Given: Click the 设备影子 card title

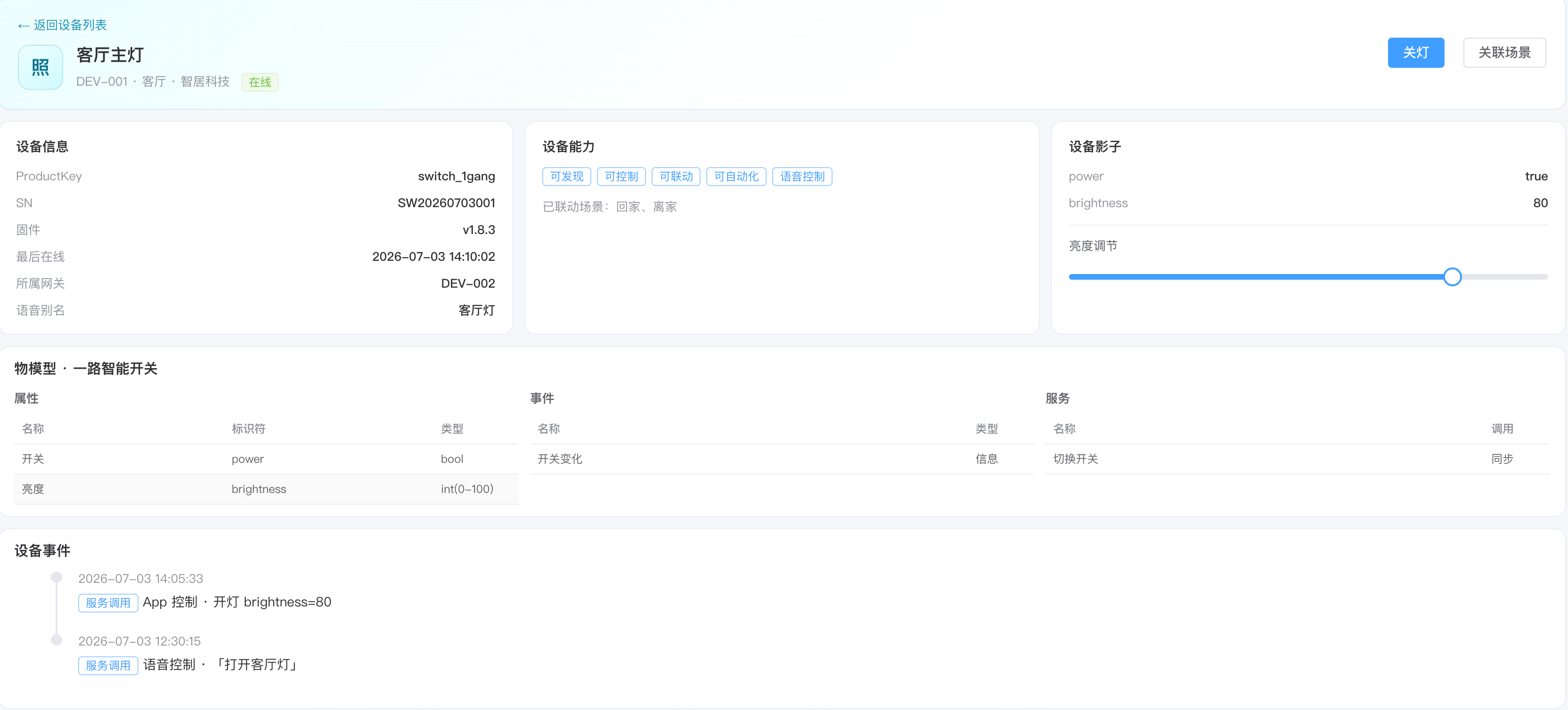Looking at the screenshot, I should coord(1094,146).
